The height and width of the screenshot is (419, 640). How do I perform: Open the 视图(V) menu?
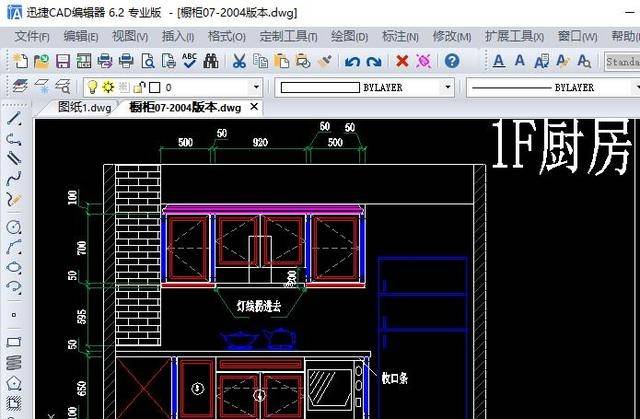(130, 37)
